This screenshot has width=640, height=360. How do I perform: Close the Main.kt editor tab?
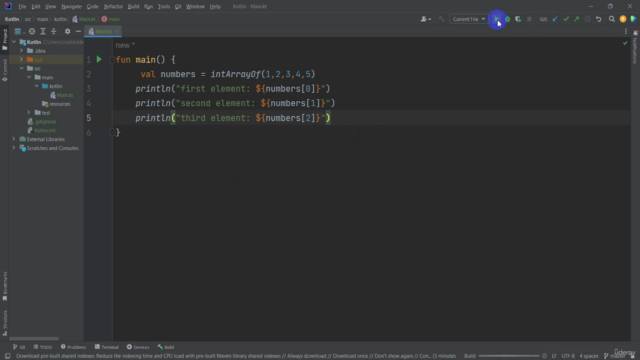tap(117, 31)
